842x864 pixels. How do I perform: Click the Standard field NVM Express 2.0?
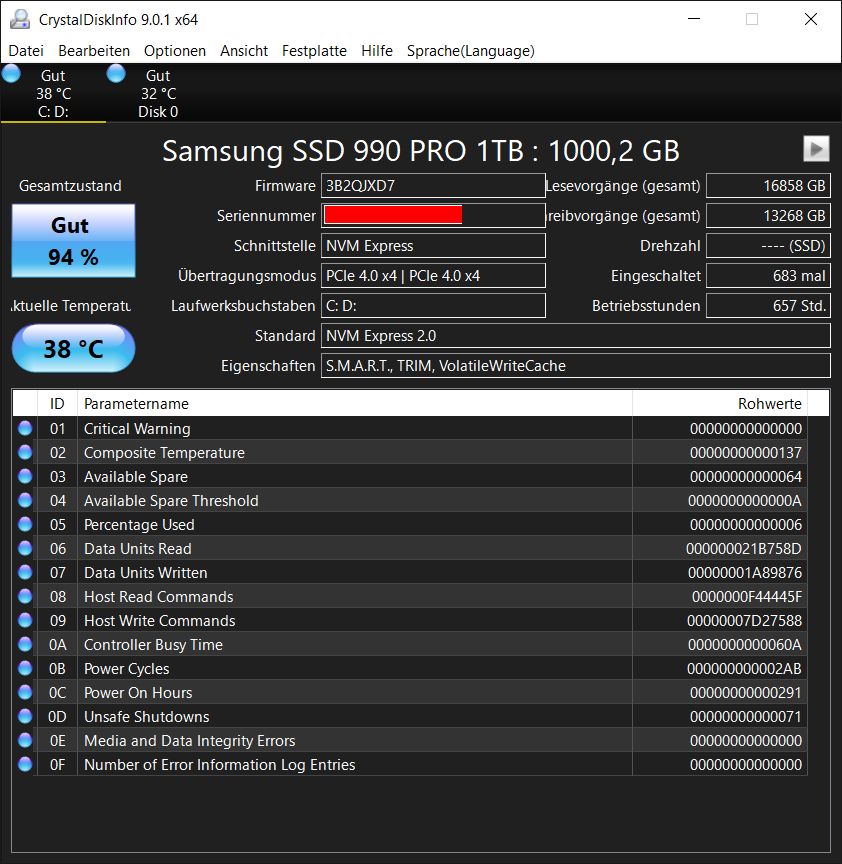[575, 336]
